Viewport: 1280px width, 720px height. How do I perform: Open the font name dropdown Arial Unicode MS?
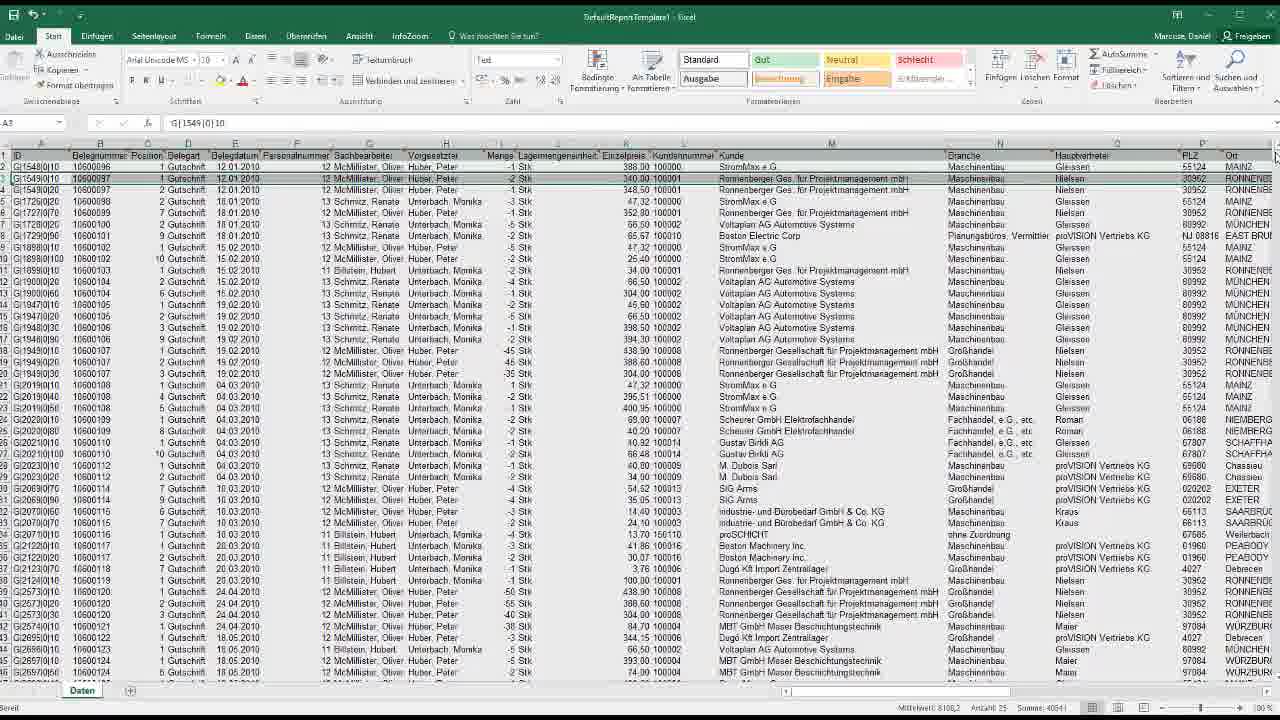(x=192, y=60)
